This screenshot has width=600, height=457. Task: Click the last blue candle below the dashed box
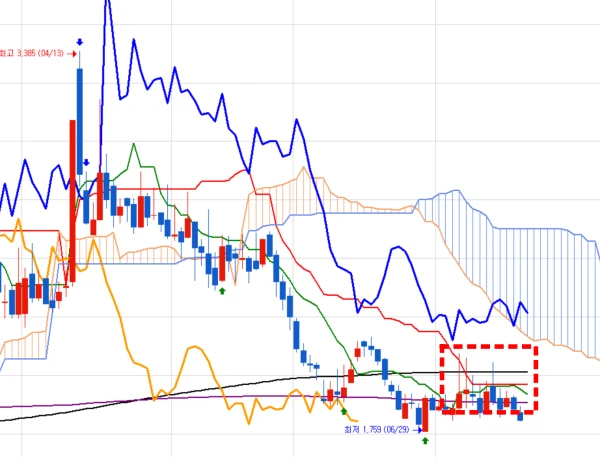tap(520, 416)
